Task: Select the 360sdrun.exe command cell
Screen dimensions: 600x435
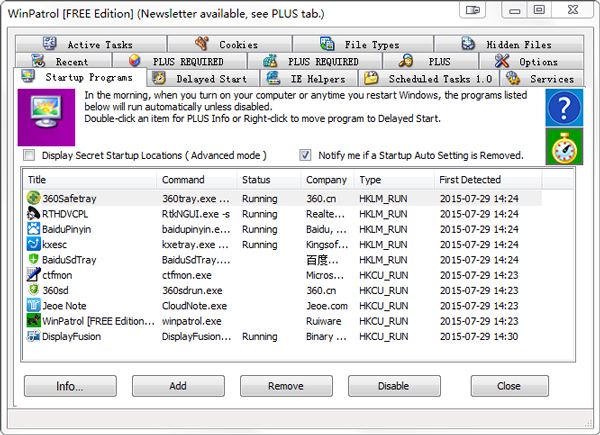Action: [x=192, y=290]
